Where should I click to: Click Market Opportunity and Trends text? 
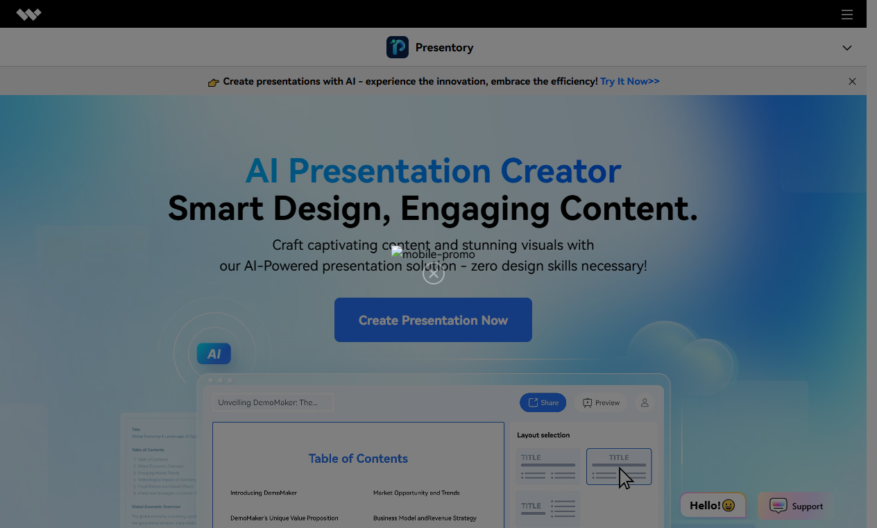(416, 493)
